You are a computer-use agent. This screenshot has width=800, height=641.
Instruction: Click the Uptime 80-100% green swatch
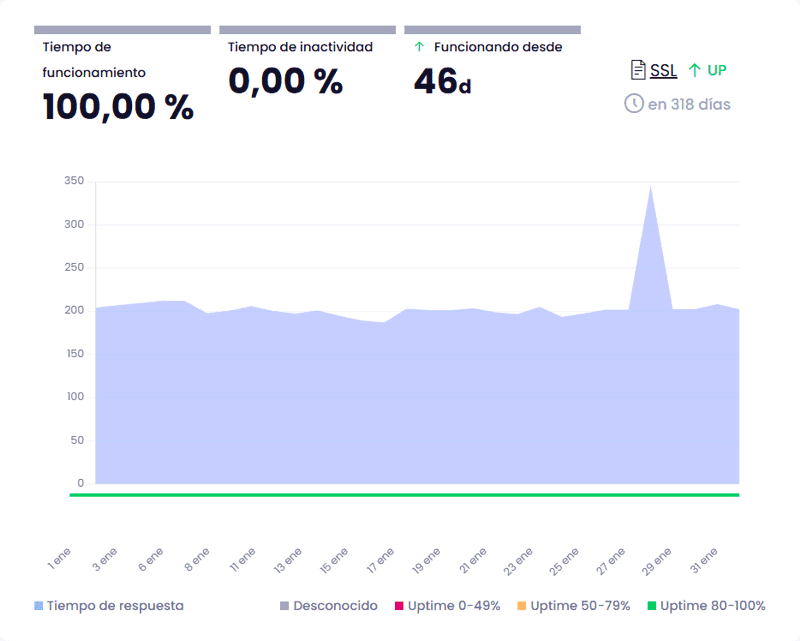pos(653,606)
